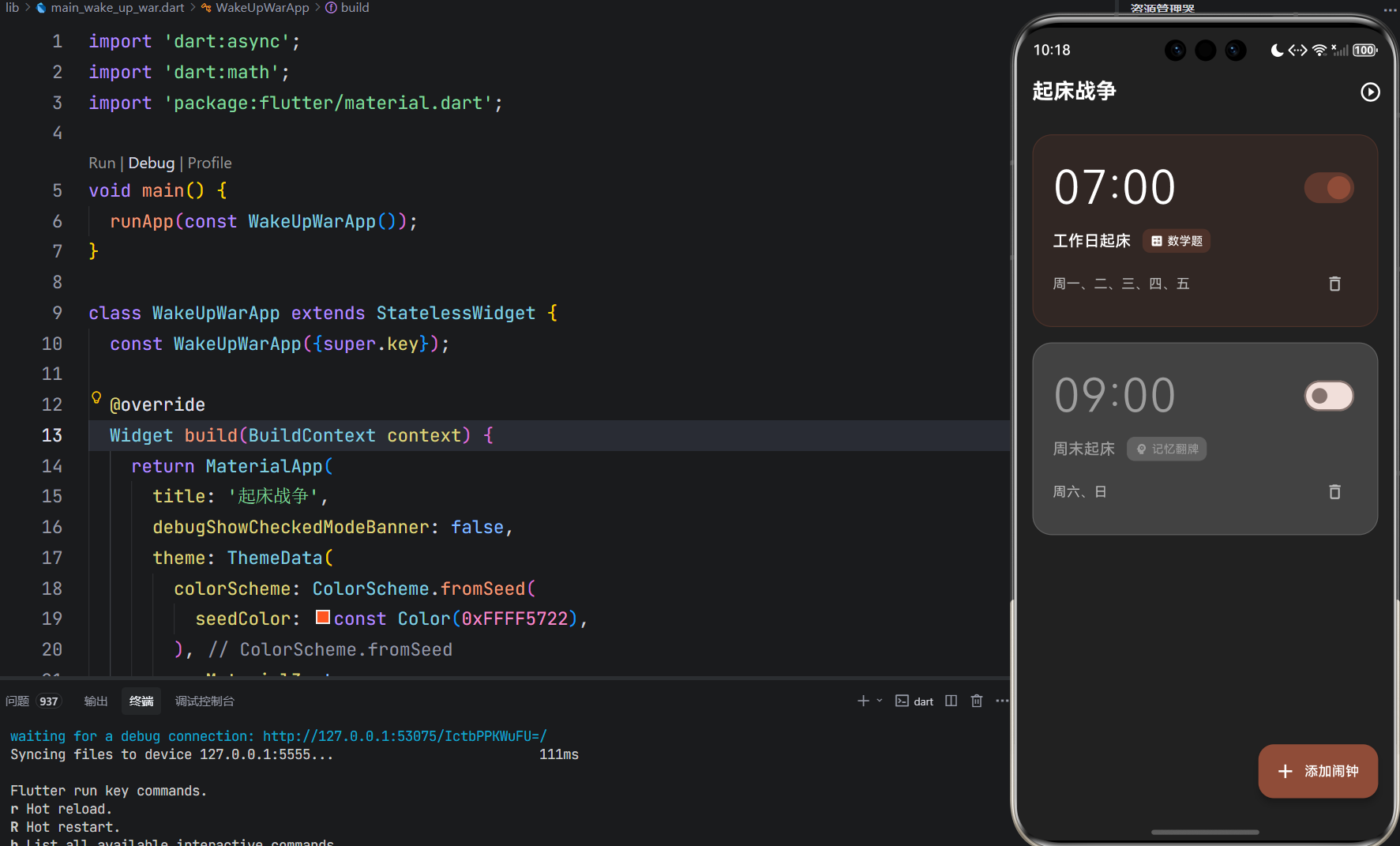Click the lib breadcrumb segment
1400x846 pixels.
(x=12, y=7)
